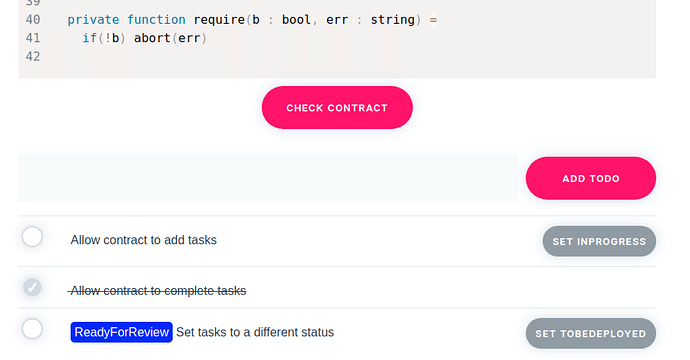
Task: Place cursor on the 'private' keyword in code
Action: point(93,20)
